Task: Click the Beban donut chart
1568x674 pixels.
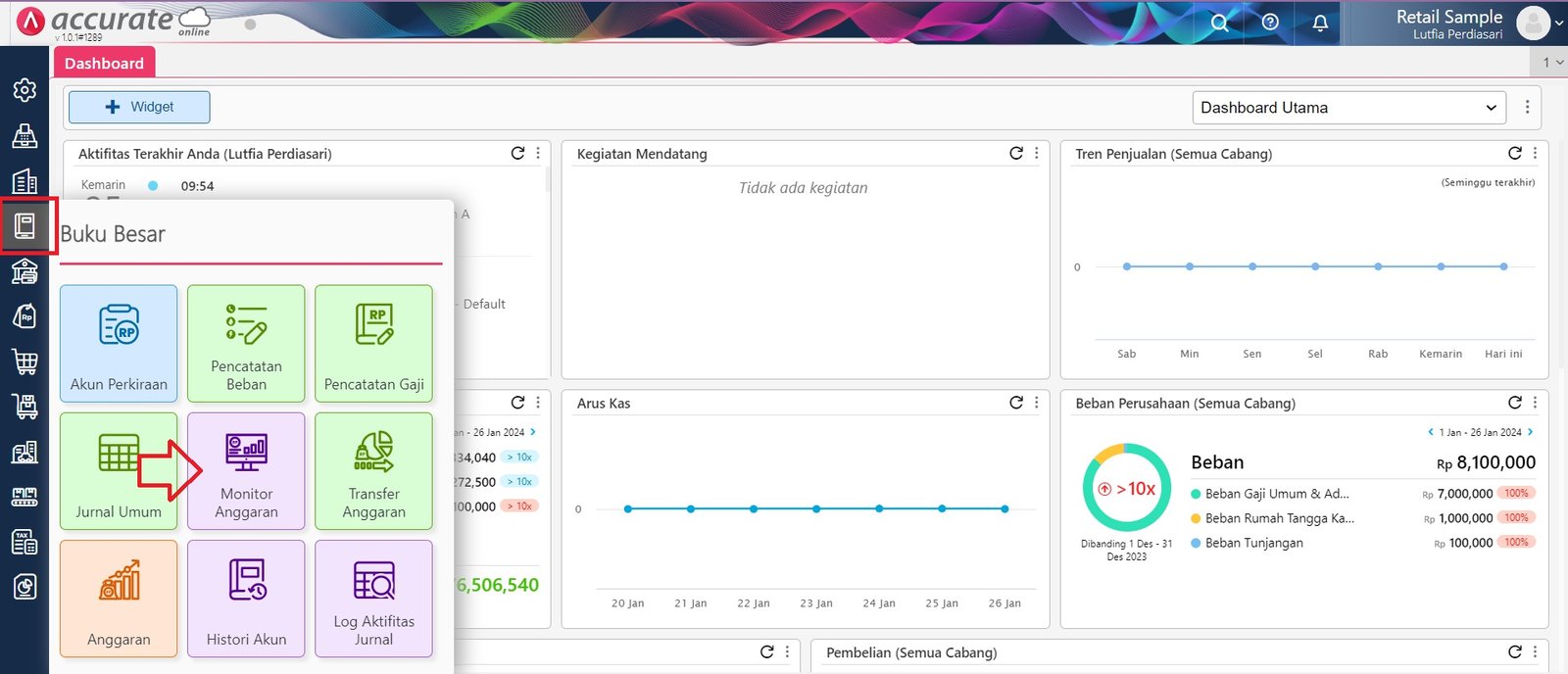Action: [1126, 488]
